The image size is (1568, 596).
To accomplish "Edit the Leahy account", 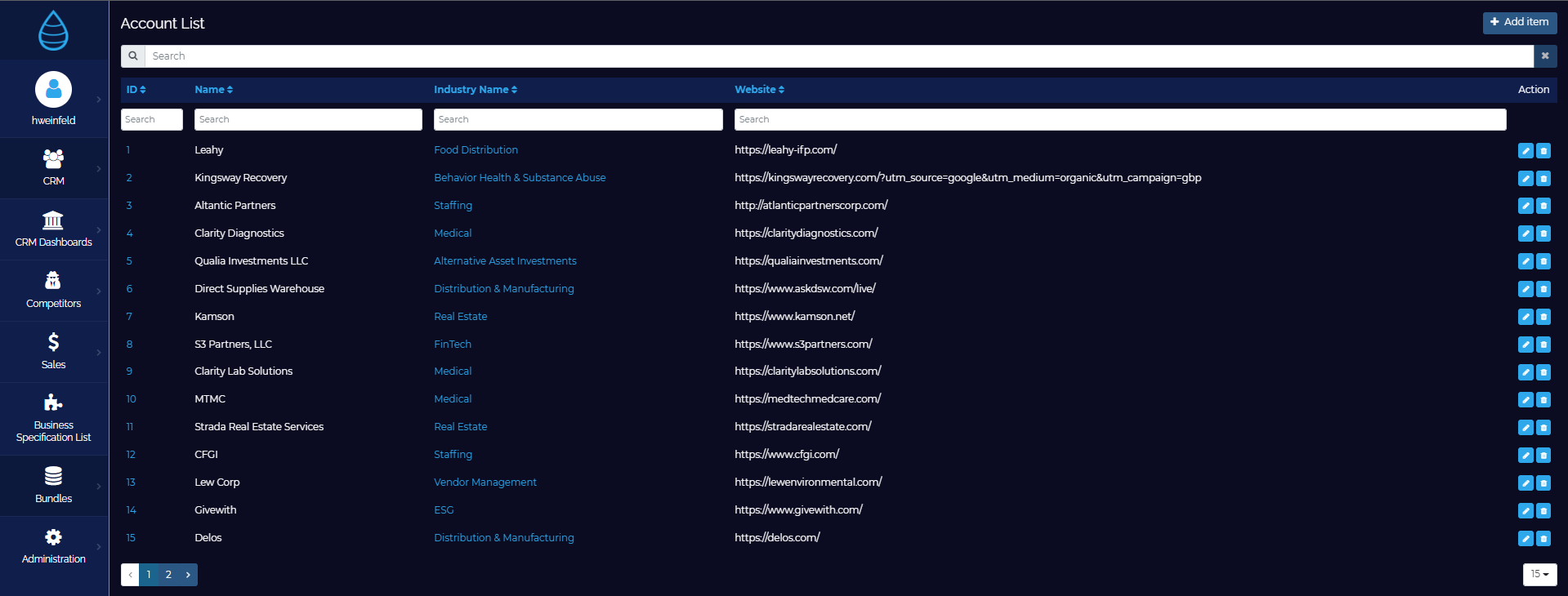I will 1526,150.
